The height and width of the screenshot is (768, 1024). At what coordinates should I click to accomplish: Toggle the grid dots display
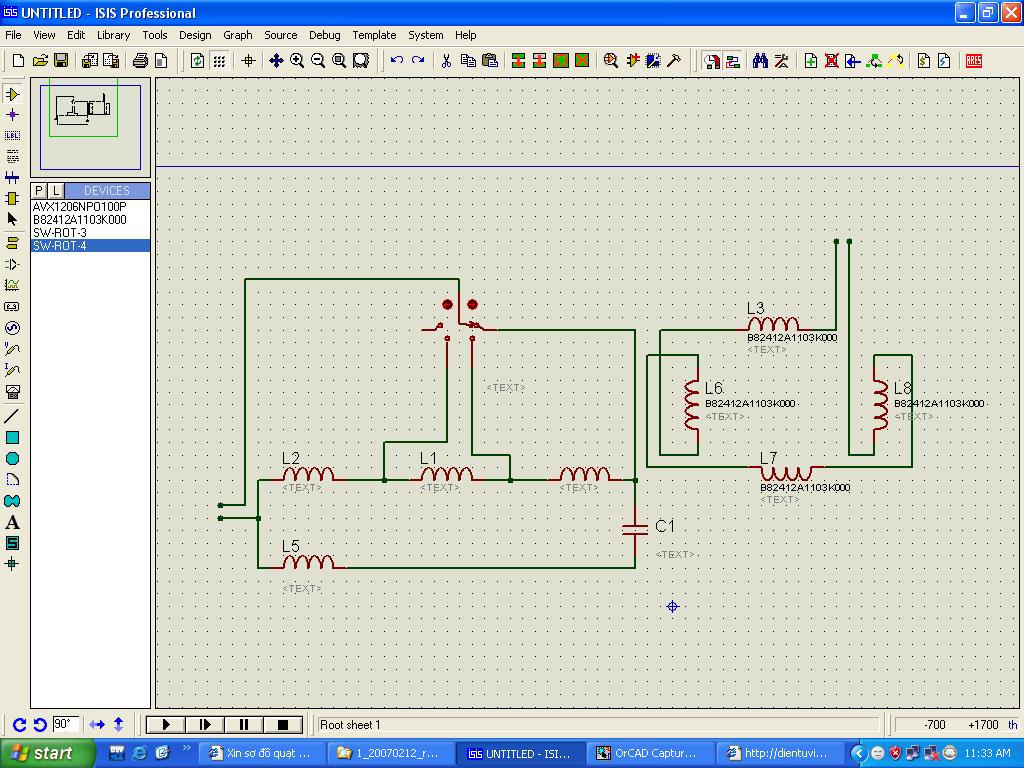(x=219, y=61)
